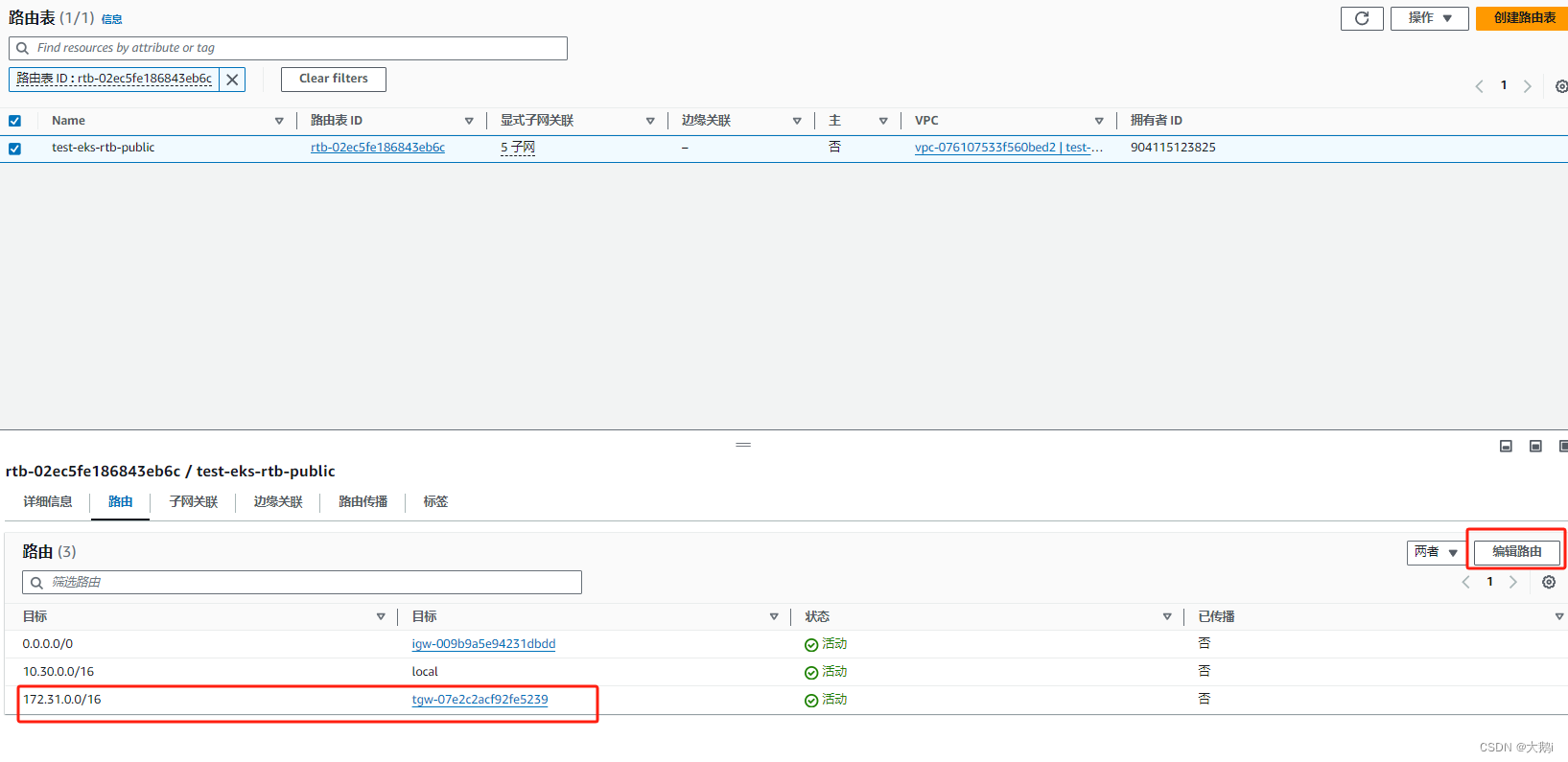The image size is (1568, 762).
Task: Open the 信息 info link
Action: [112, 19]
